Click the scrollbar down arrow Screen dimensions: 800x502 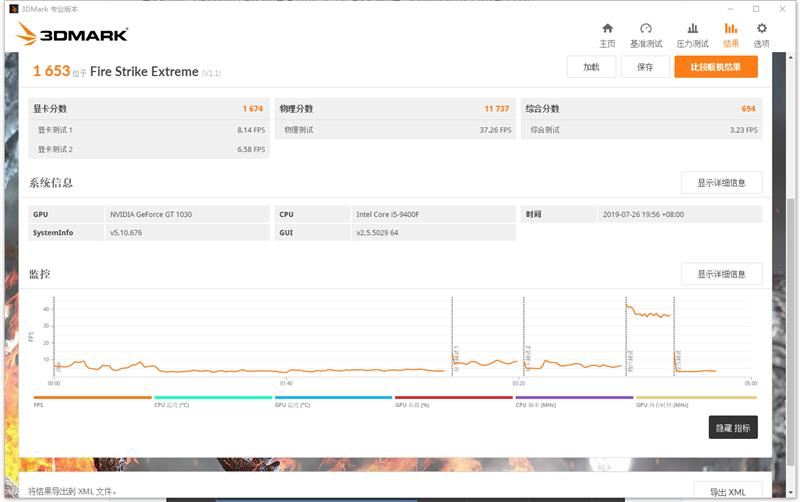791,492
